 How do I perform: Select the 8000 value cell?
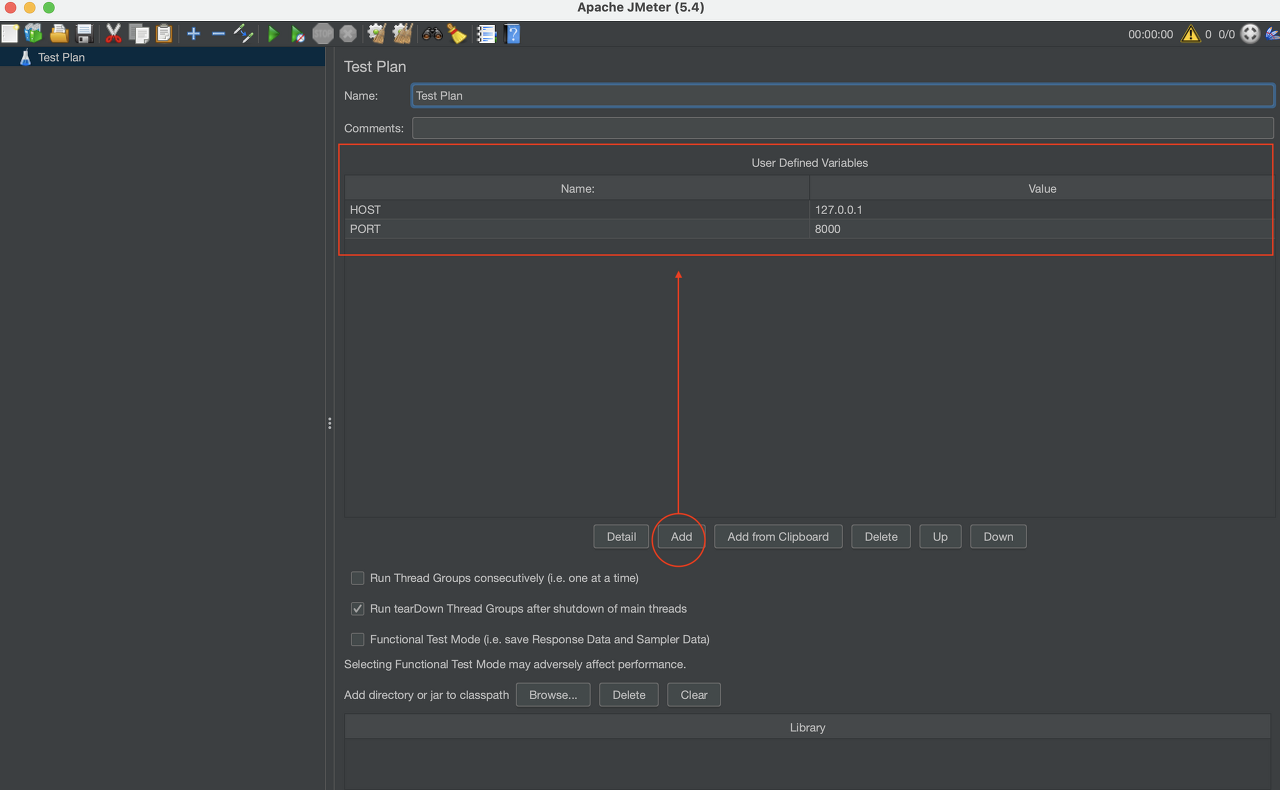point(1041,229)
